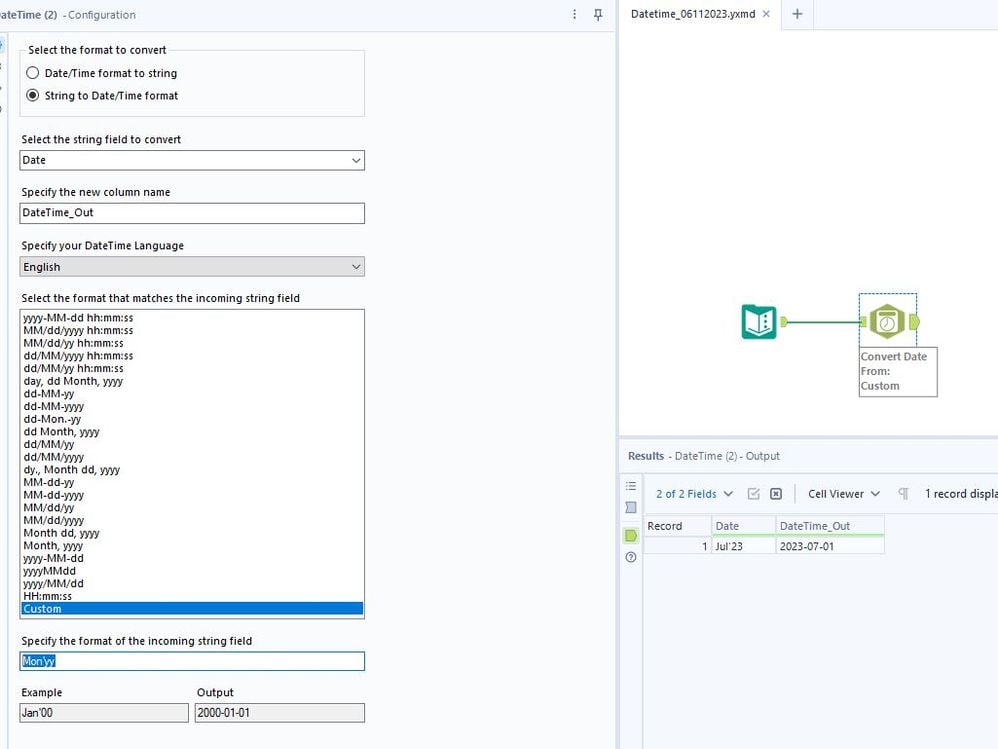Choose the MM-dd-yy format

coord(192,482)
